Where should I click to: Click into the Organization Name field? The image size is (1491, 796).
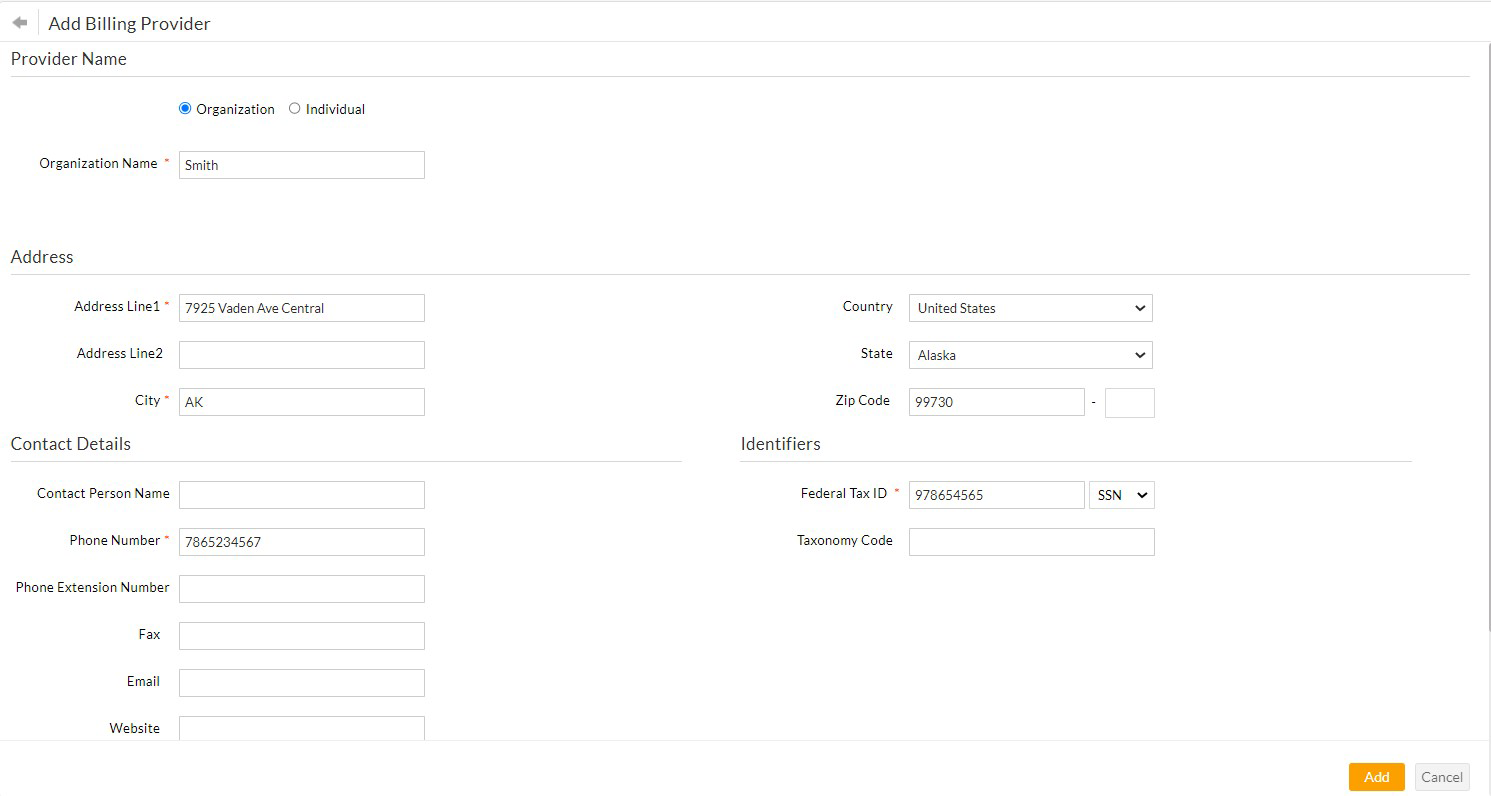tap(301, 164)
